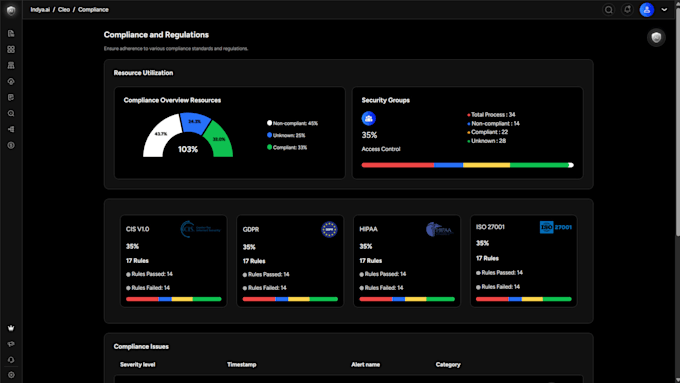Viewport: 680px width, 383px height.
Task: Open the cloud icon in the sidebar
Action: point(11,82)
